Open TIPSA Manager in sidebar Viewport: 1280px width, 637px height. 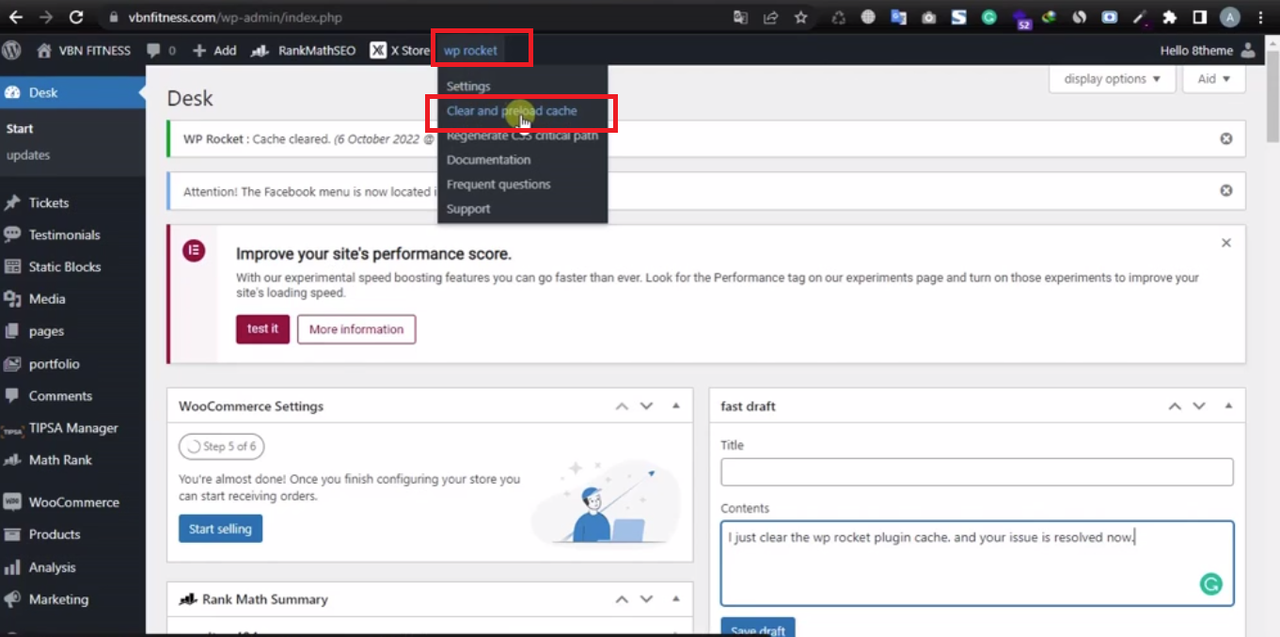click(x=73, y=428)
